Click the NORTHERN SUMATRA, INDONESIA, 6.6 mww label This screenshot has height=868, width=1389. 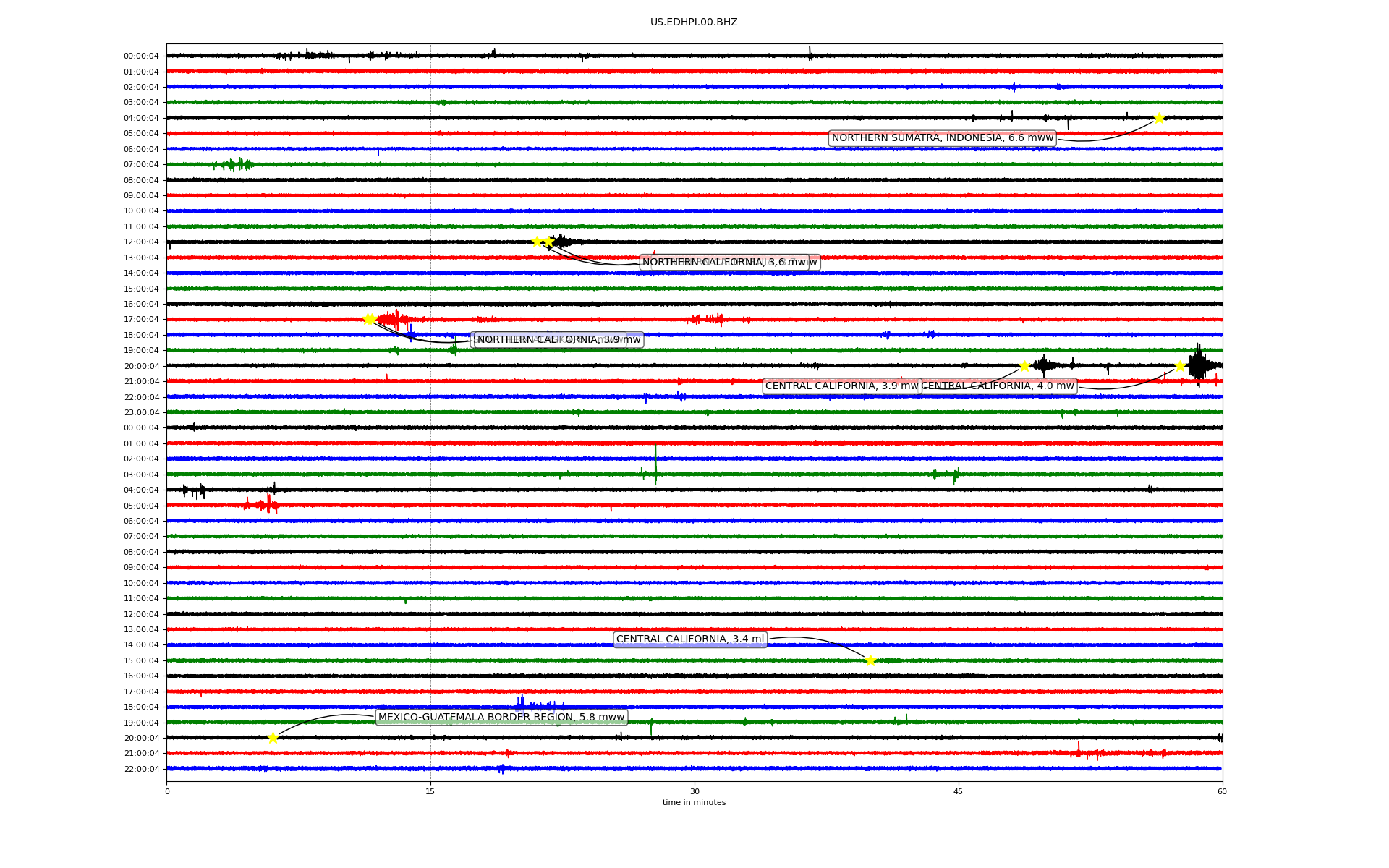[x=942, y=138]
